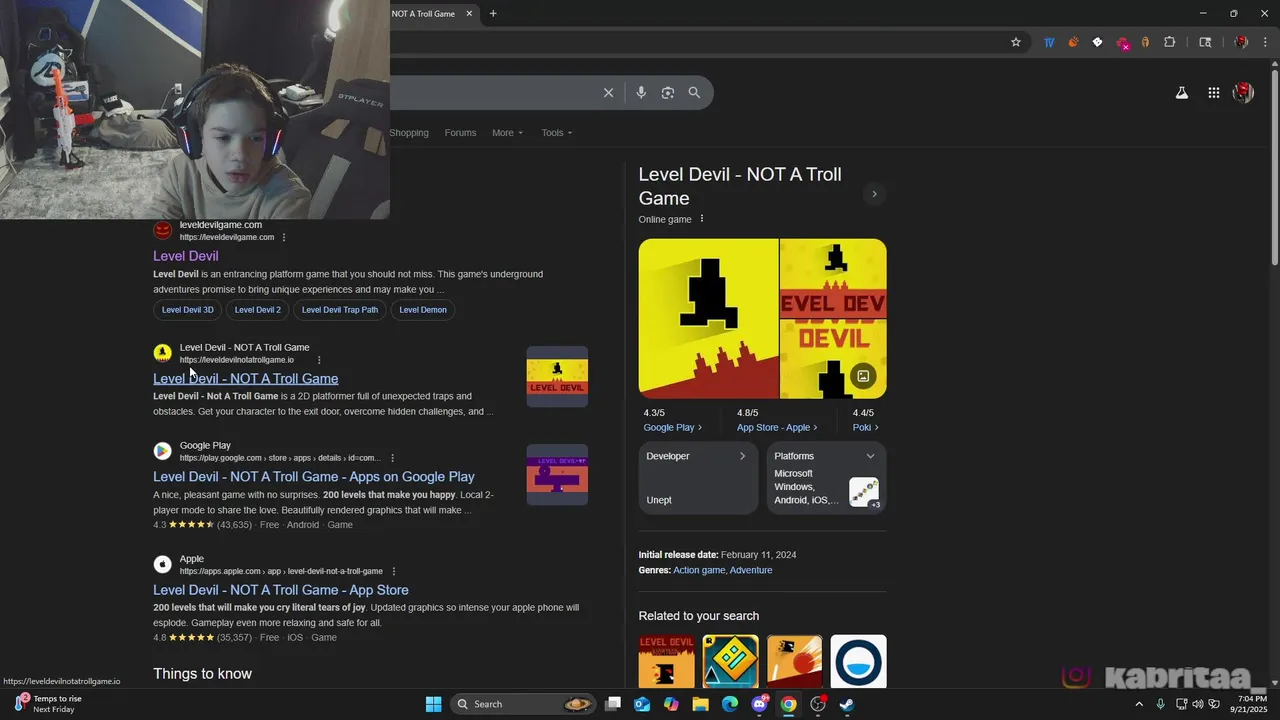Click the 'Level Demon' chip
The width and height of the screenshot is (1280, 720).
coord(423,310)
